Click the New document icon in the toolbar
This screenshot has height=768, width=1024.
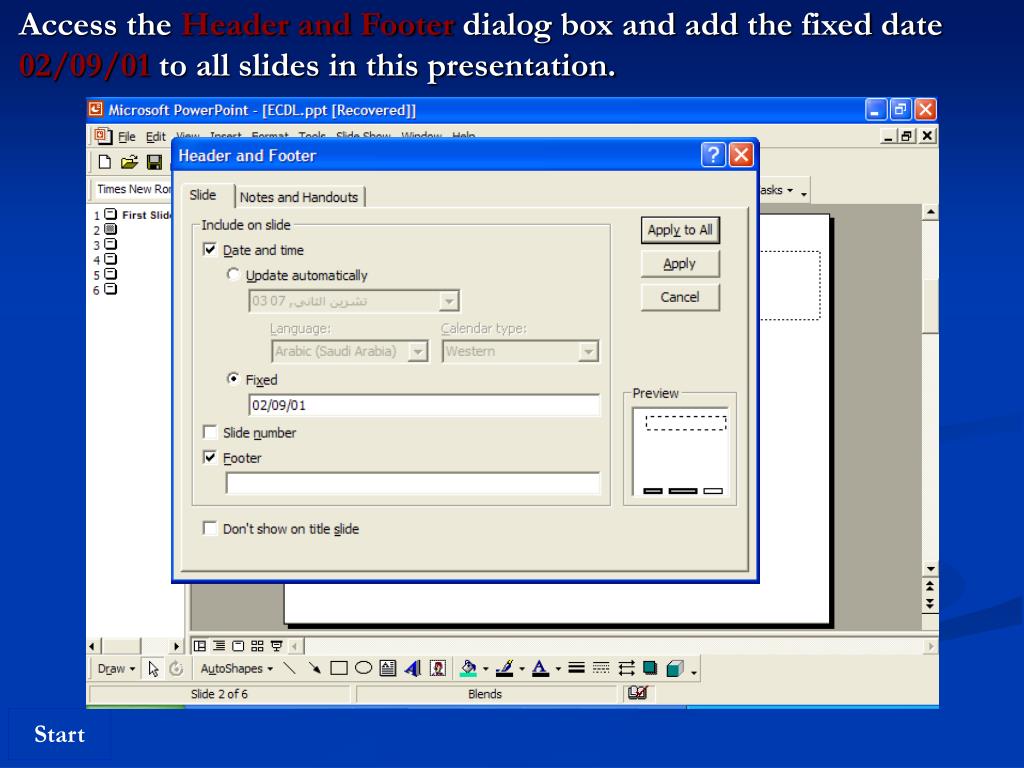(104, 162)
